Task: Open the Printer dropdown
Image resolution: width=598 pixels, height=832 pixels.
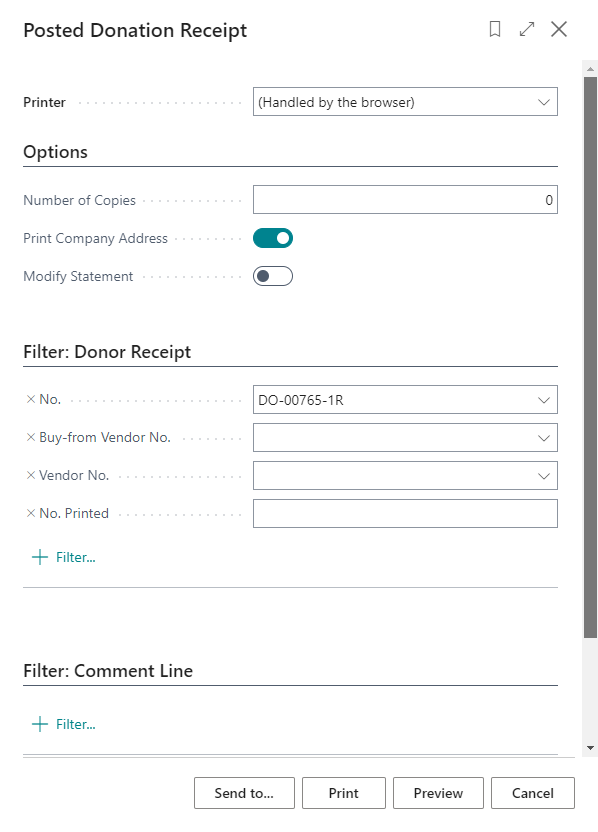Action: tap(543, 101)
